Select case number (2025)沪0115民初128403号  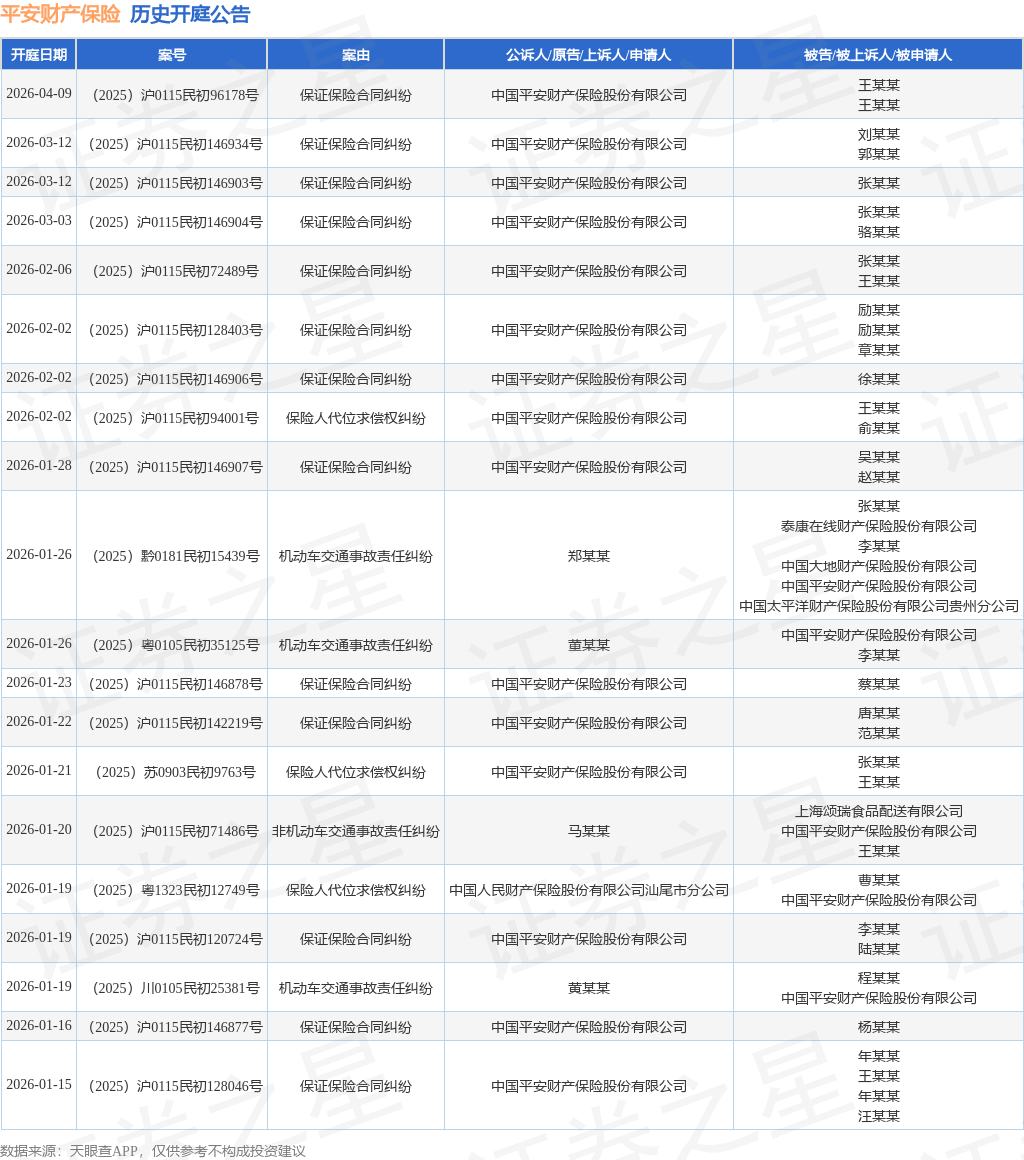click(x=175, y=330)
